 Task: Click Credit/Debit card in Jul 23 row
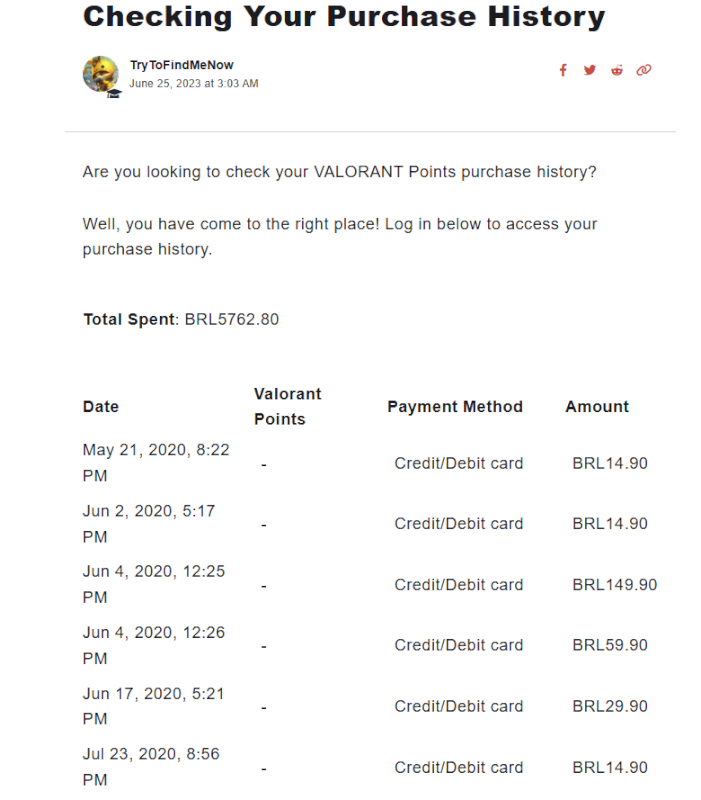[x=458, y=768]
